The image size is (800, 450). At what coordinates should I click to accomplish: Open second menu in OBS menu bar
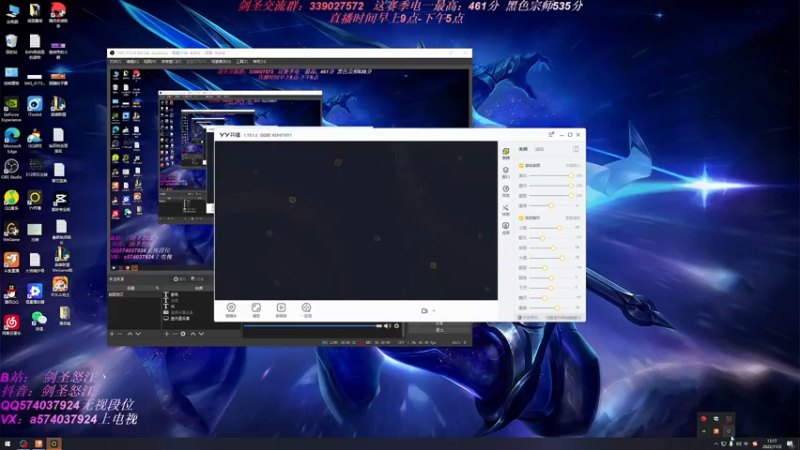point(132,62)
